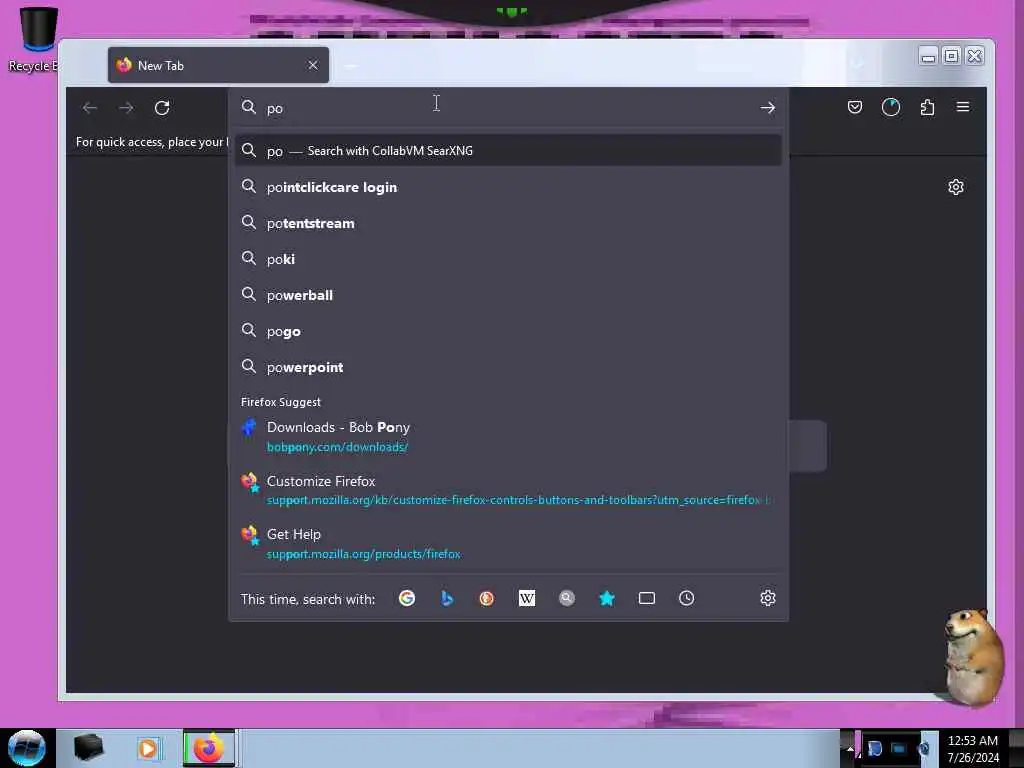Open the list all tabs chevron
The image size is (1024, 768).
[857, 63]
